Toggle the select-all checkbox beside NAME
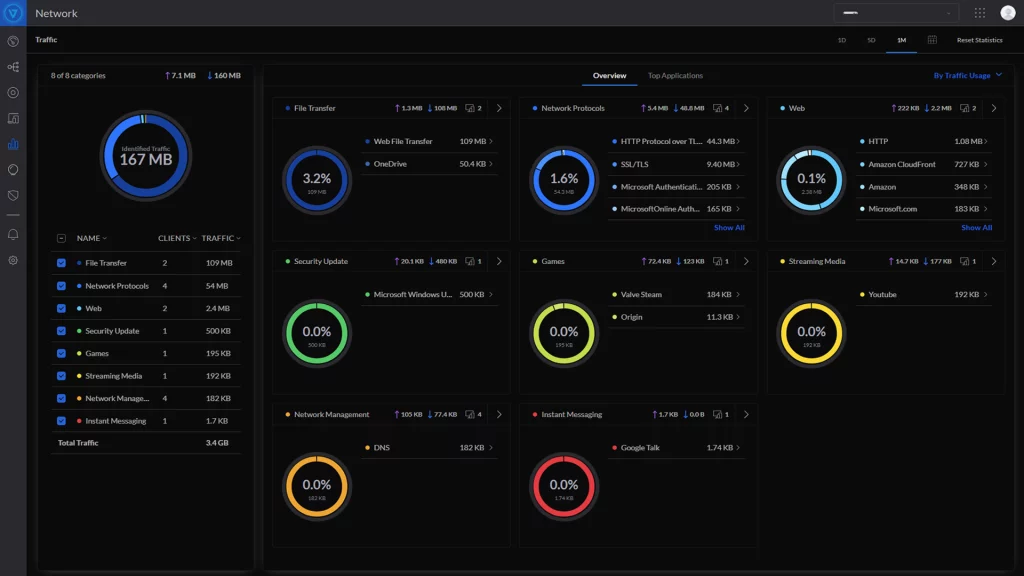The height and width of the screenshot is (576, 1024). tap(61, 238)
